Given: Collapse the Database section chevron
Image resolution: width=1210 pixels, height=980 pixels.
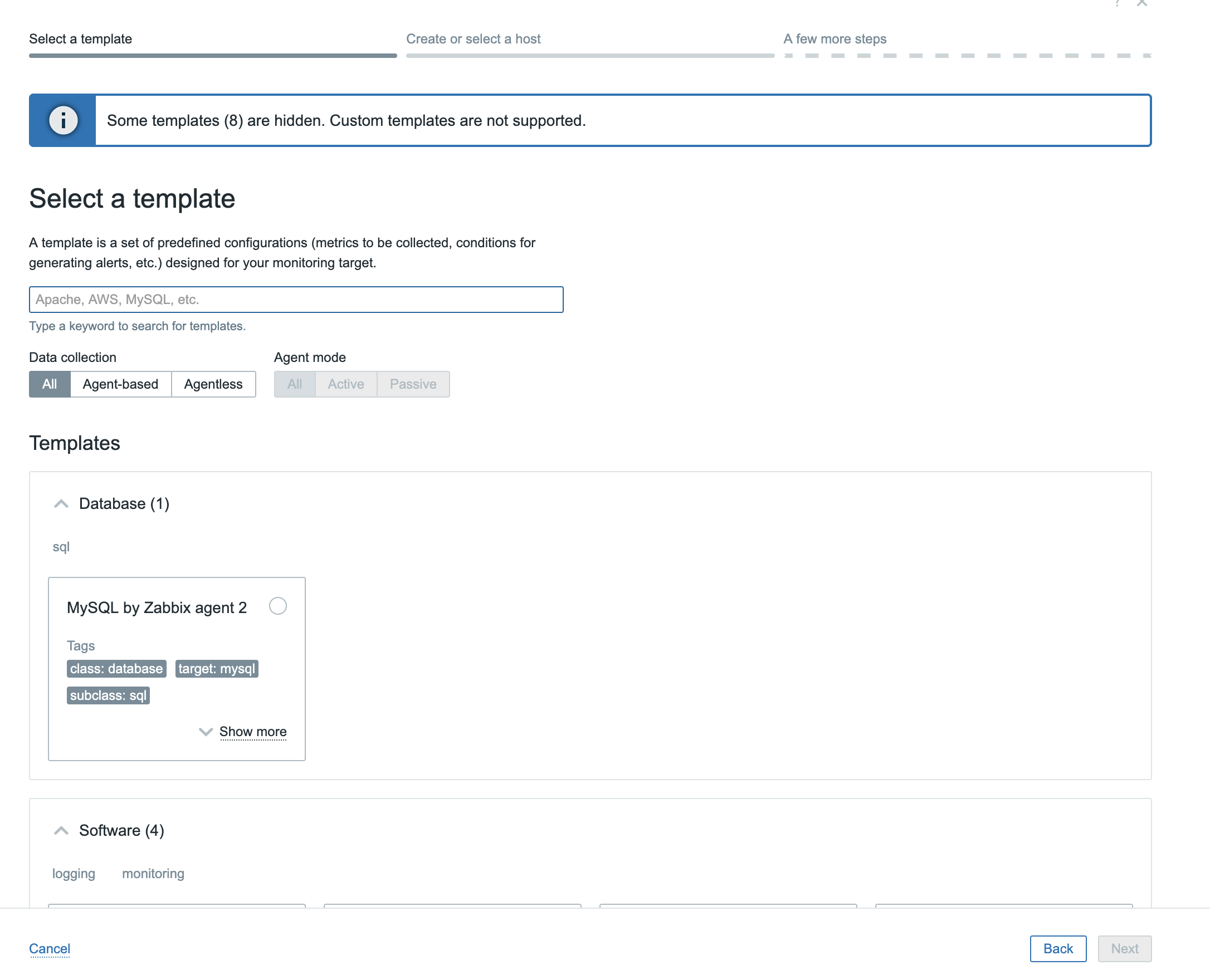Looking at the screenshot, I should (x=61, y=503).
